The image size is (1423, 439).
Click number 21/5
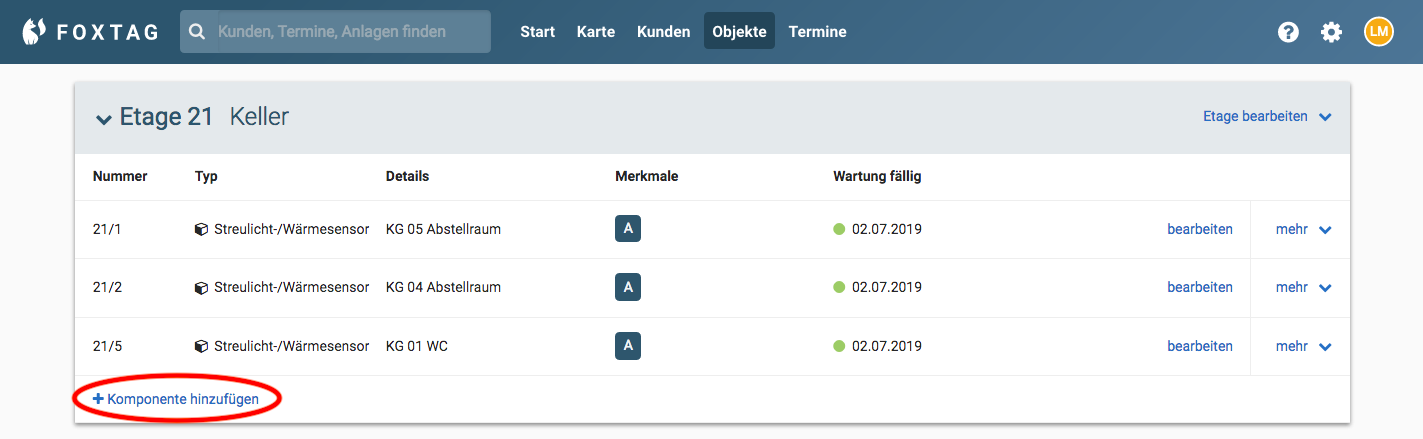click(107, 347)
